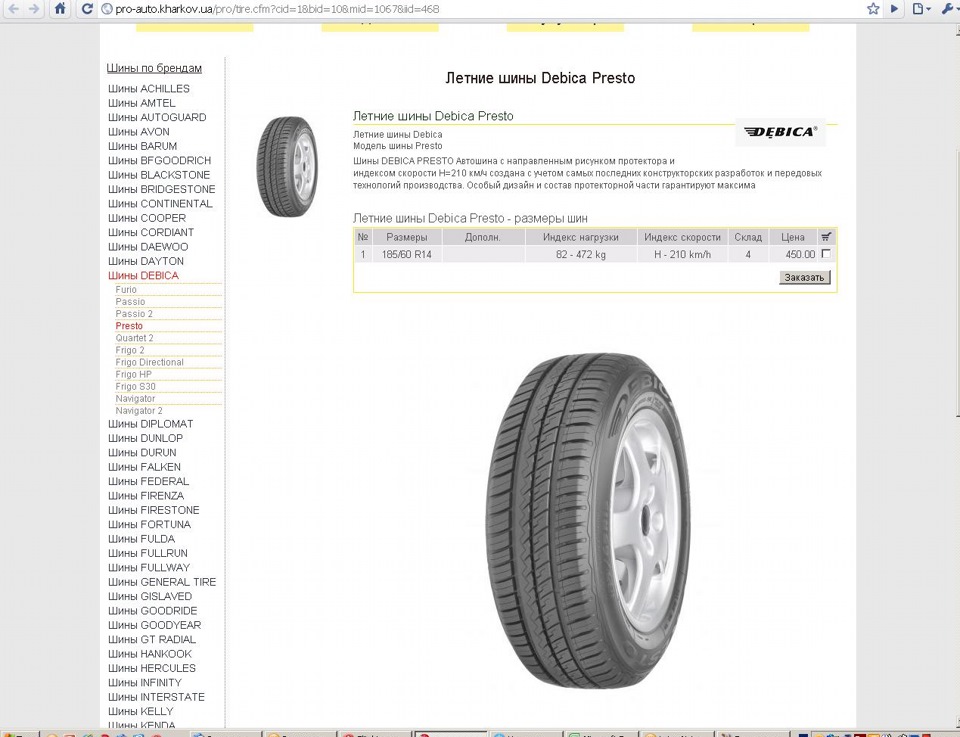Select the Passio model submenu item
Viewport: 960px width, 737px height.
(130, 302)
